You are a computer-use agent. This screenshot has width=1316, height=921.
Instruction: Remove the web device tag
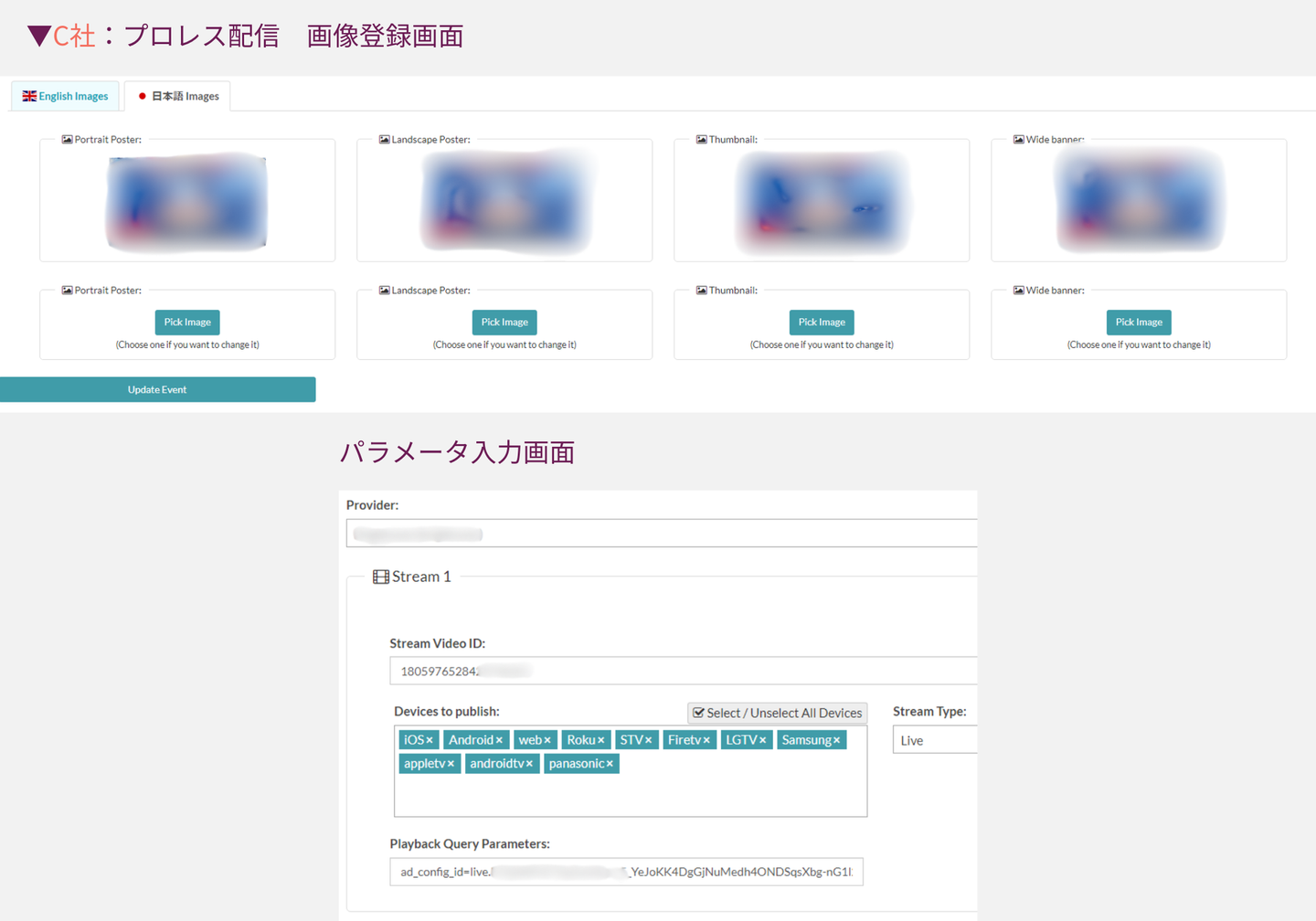[547, 740]
